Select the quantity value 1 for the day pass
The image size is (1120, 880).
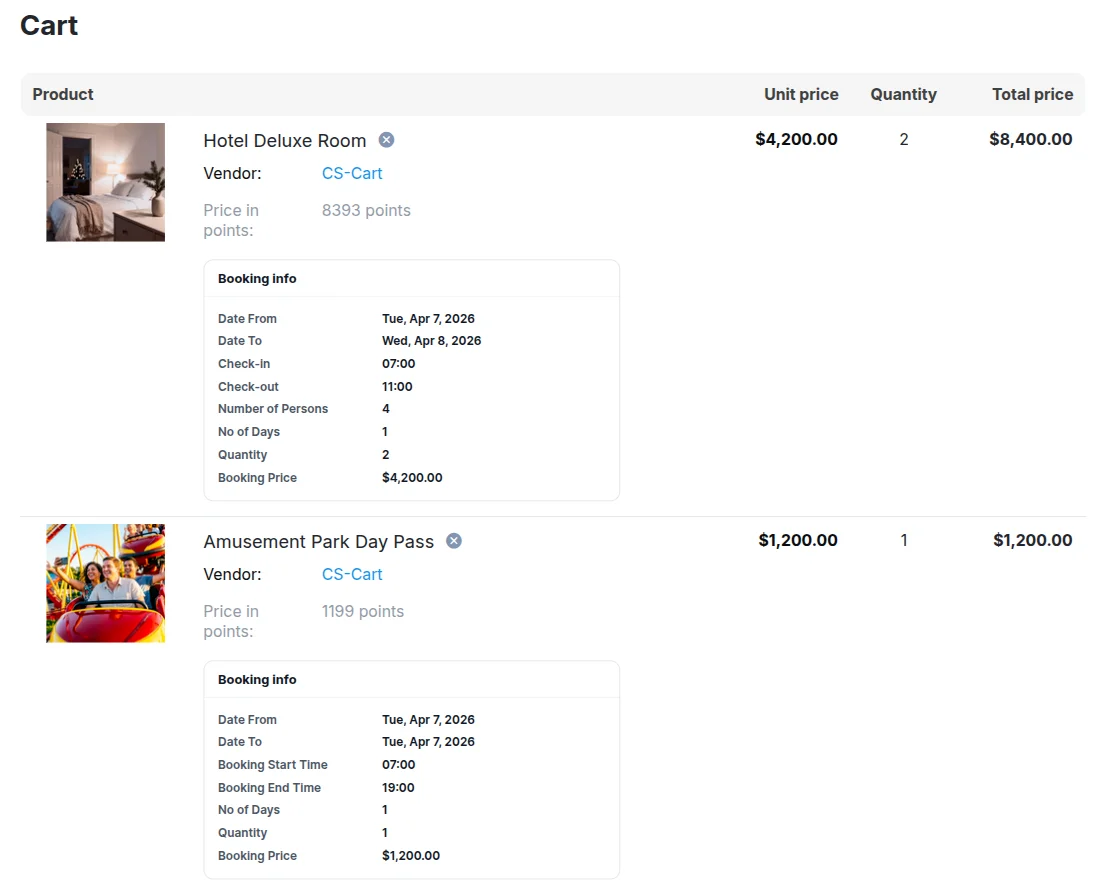904,540
